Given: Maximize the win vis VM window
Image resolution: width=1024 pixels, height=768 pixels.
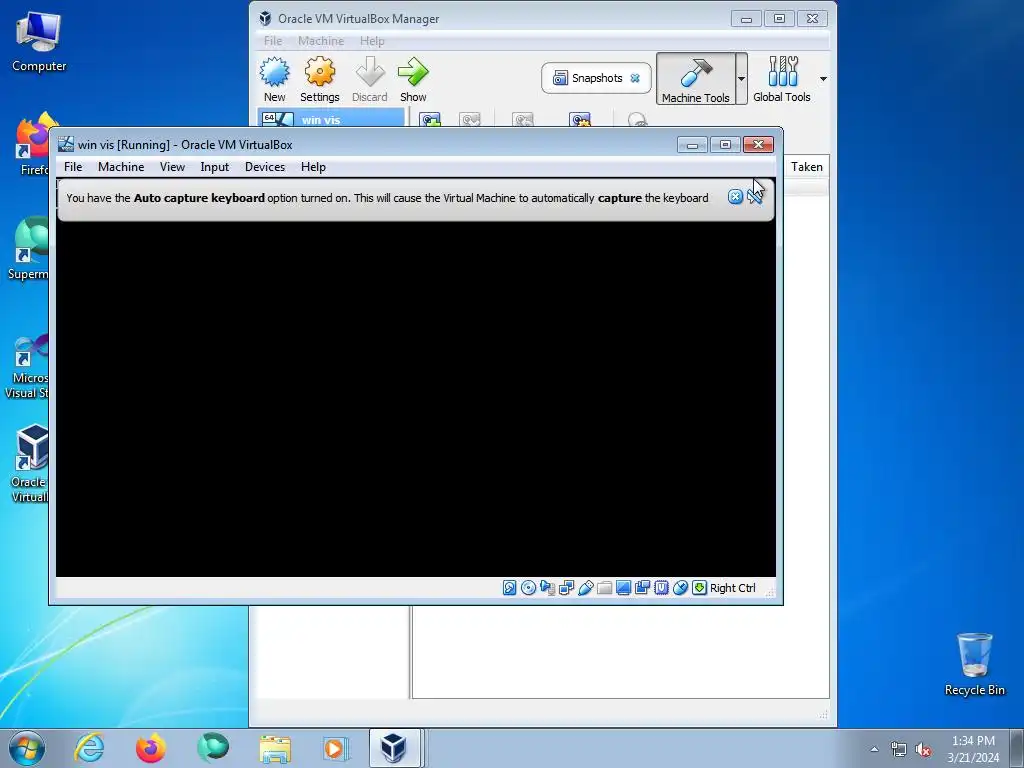Looking at the screenshot, I should coord(725,144).
